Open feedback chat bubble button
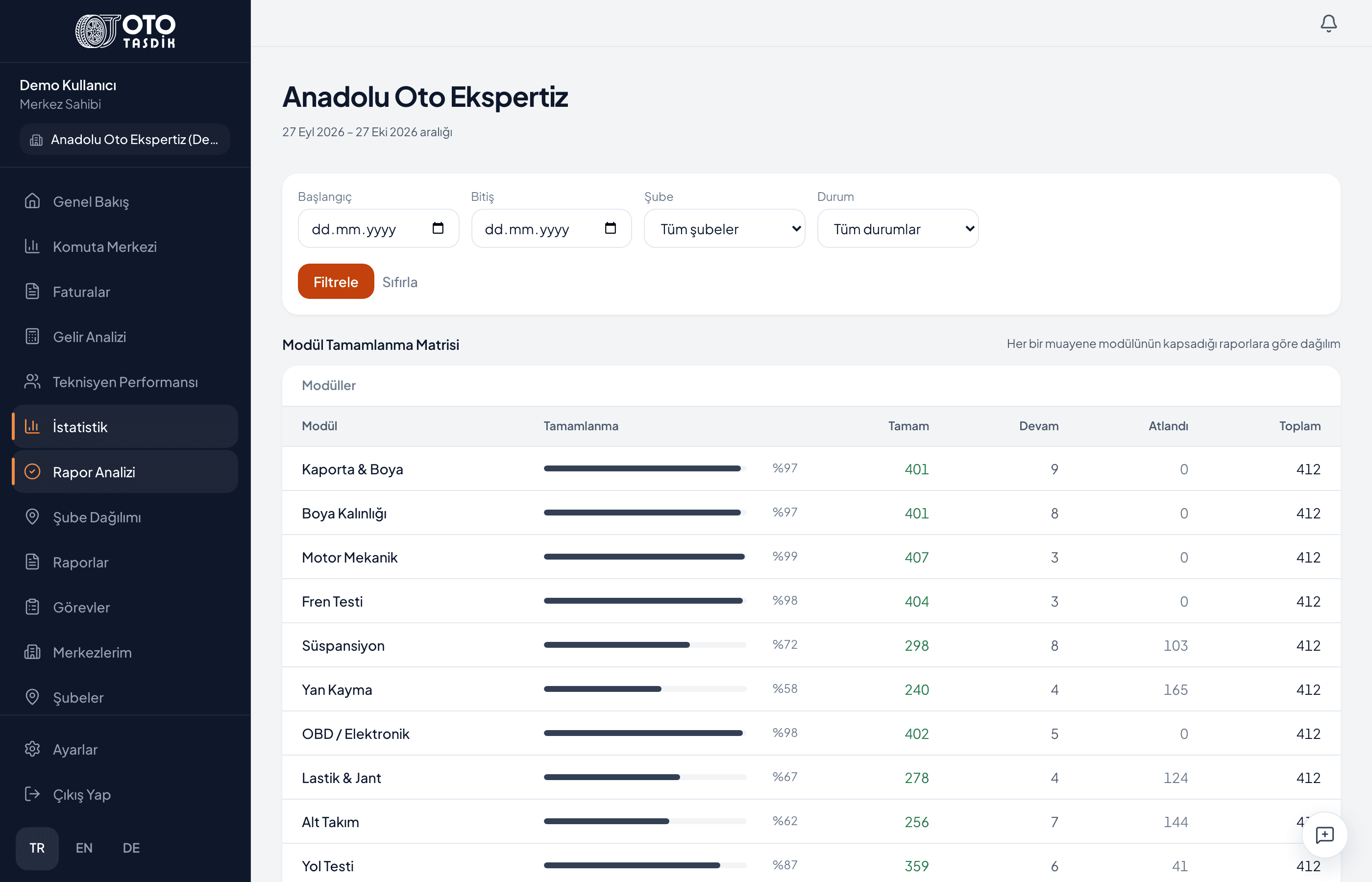This screenshot has height=882, width=1372. [1324, 835]
